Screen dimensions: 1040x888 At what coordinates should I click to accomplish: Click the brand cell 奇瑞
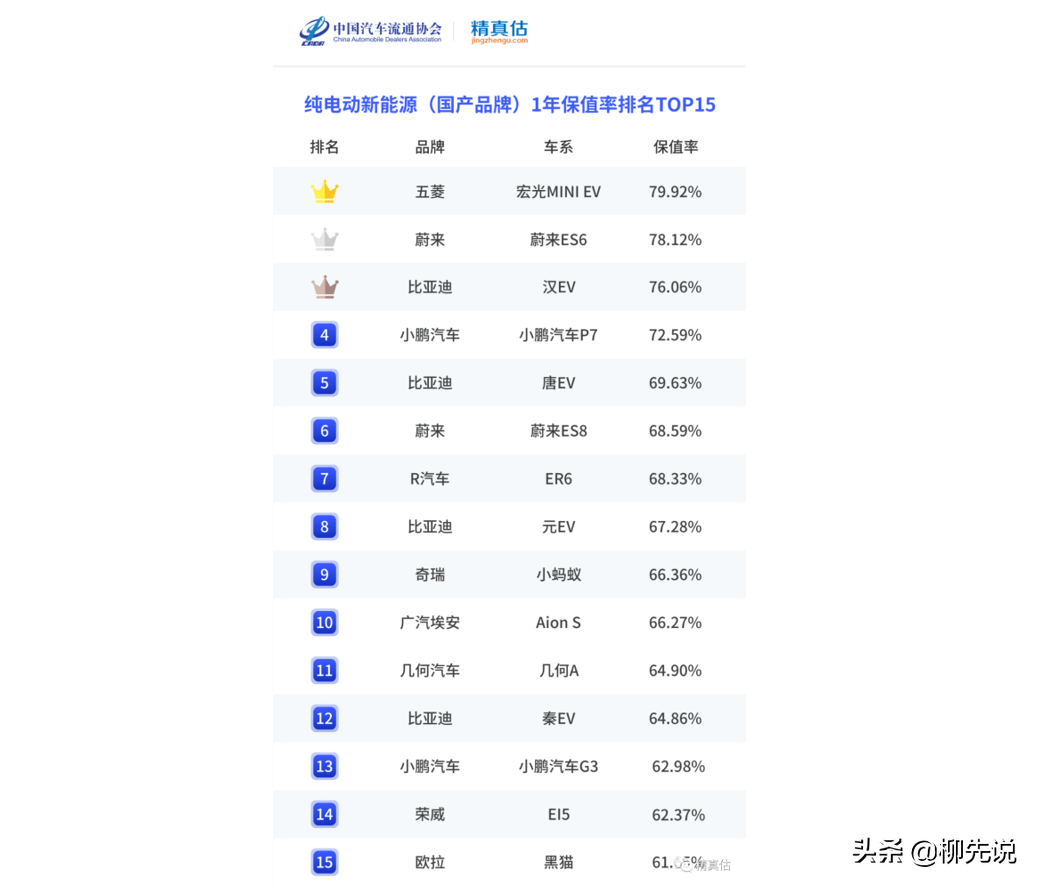click(430, 574)
